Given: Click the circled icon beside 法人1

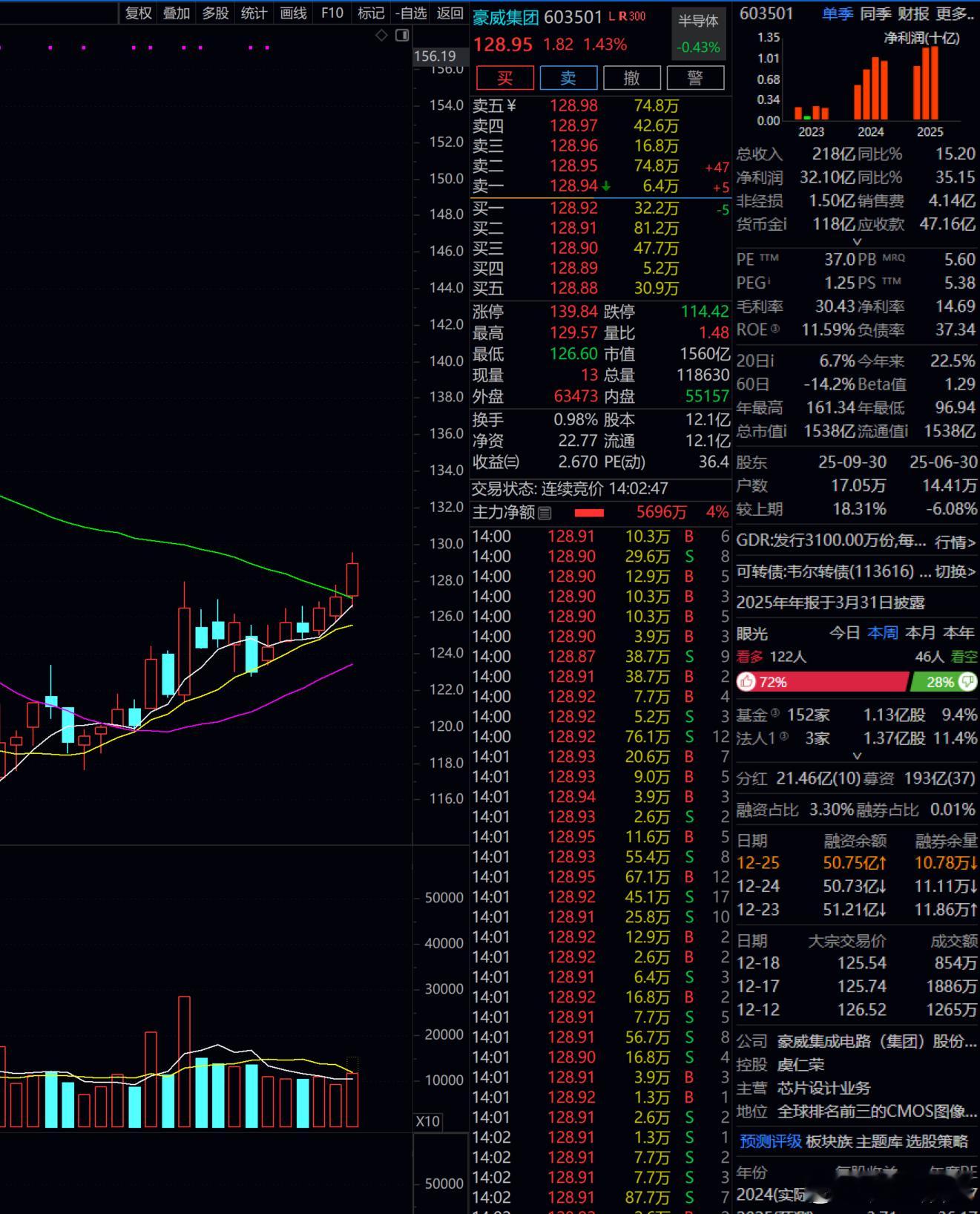Looking at the screenshot, I should [784, 738].
